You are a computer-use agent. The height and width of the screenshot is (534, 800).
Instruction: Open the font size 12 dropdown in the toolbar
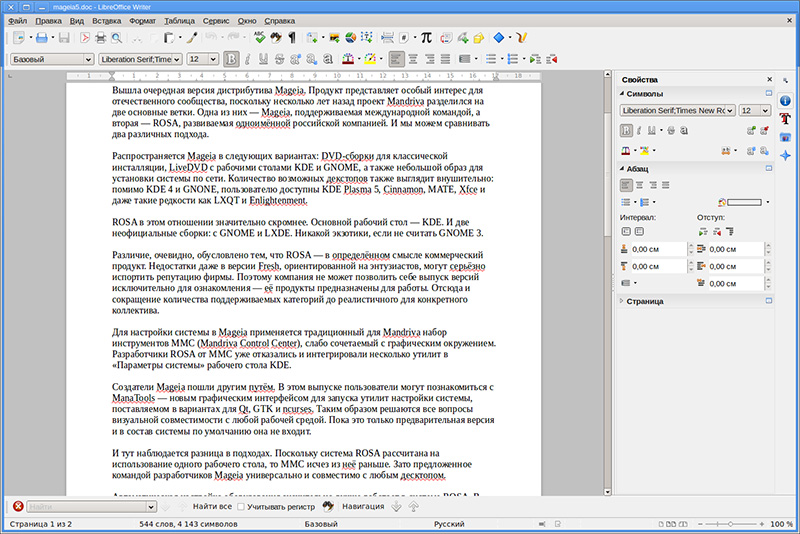213,60
